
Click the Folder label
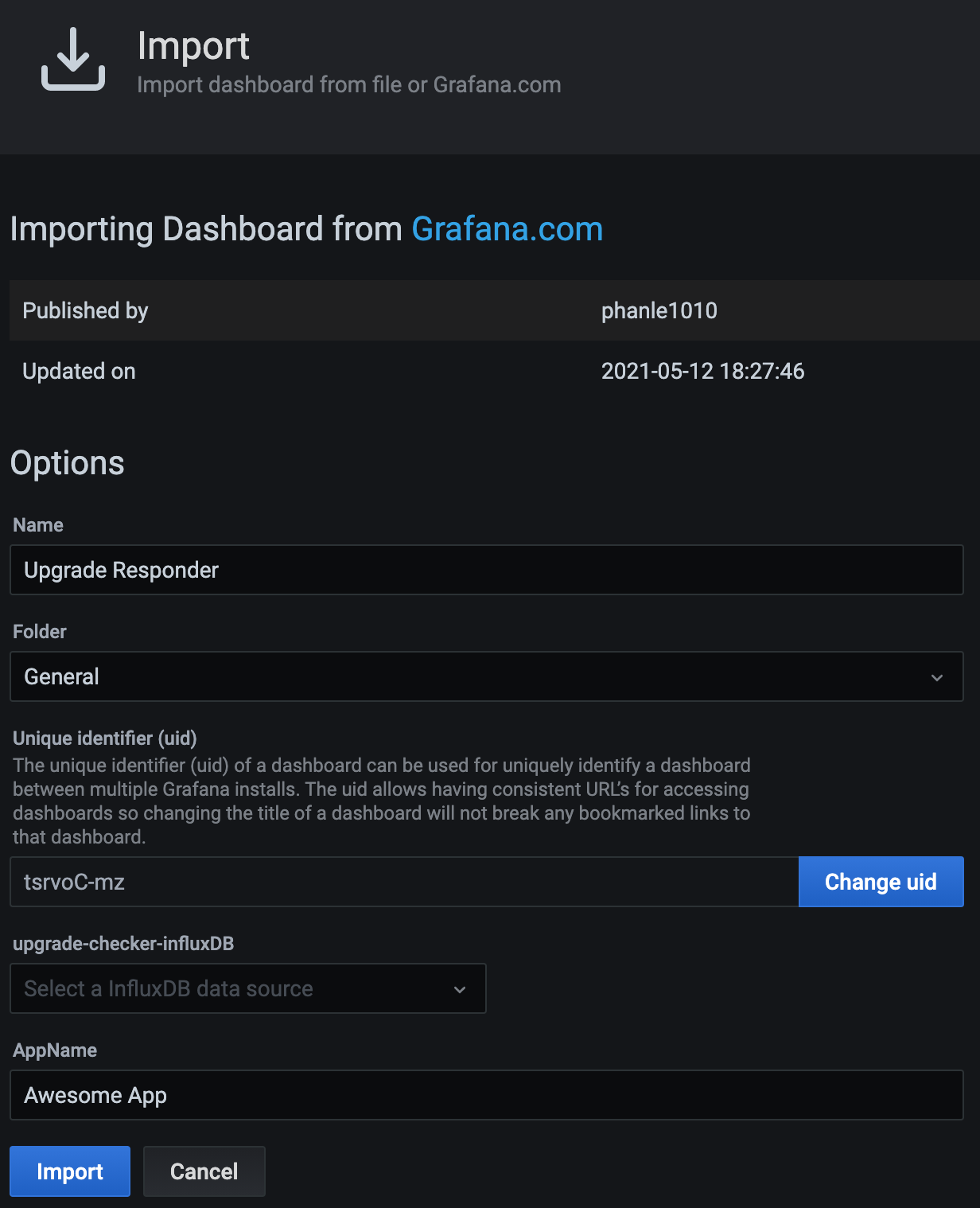tap(40, 632)
